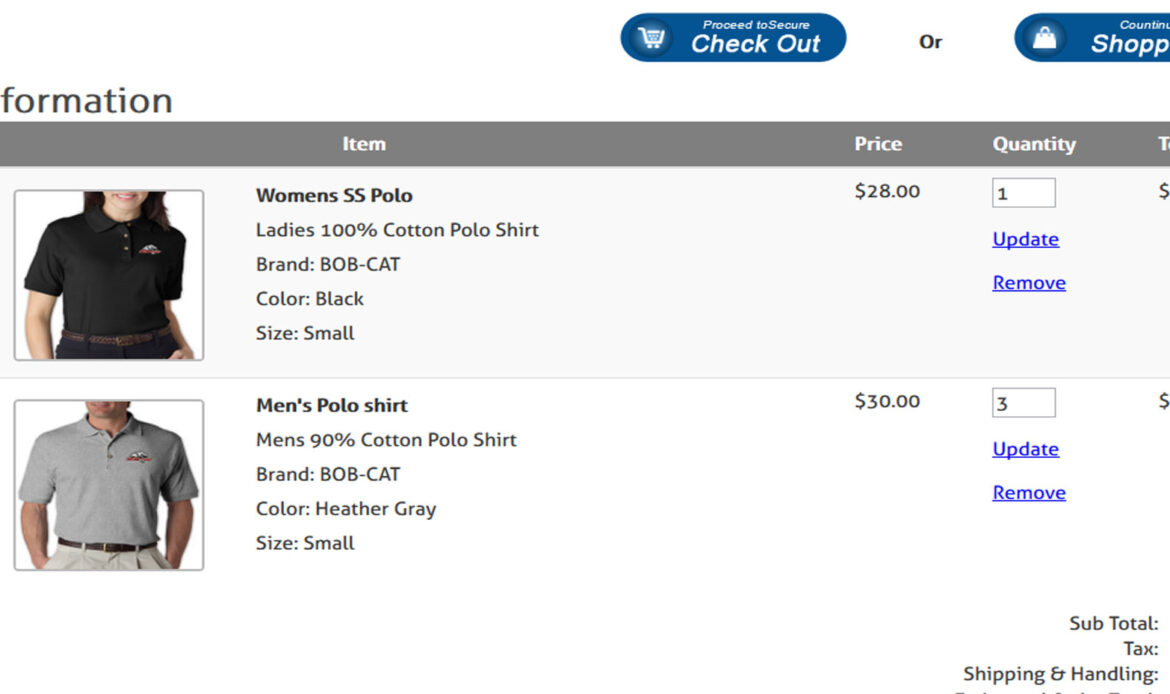
Task: Remove the Womens SS Polo from cart
Action: pyautogui.click(x=1029, y=283)
